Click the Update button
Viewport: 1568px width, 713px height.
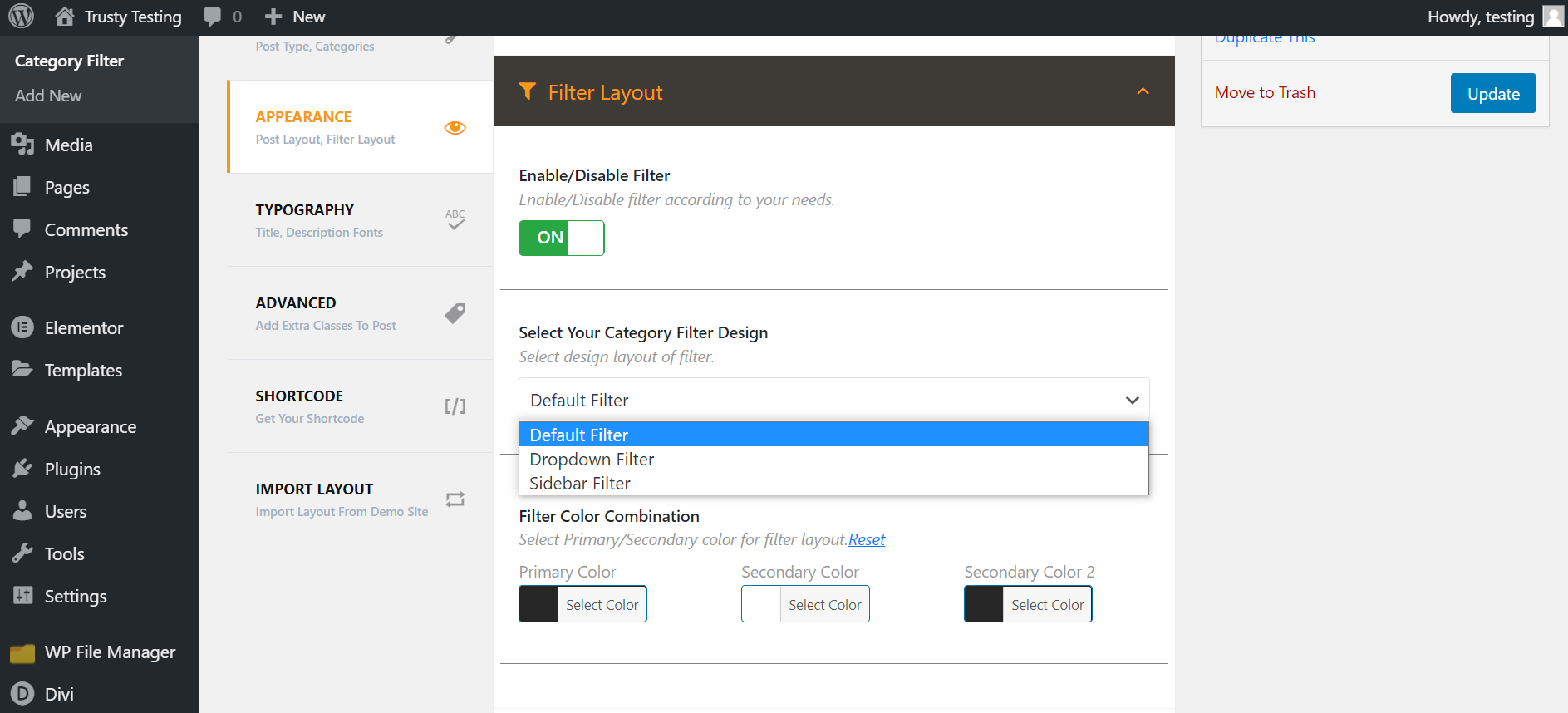pos(1492,94)
